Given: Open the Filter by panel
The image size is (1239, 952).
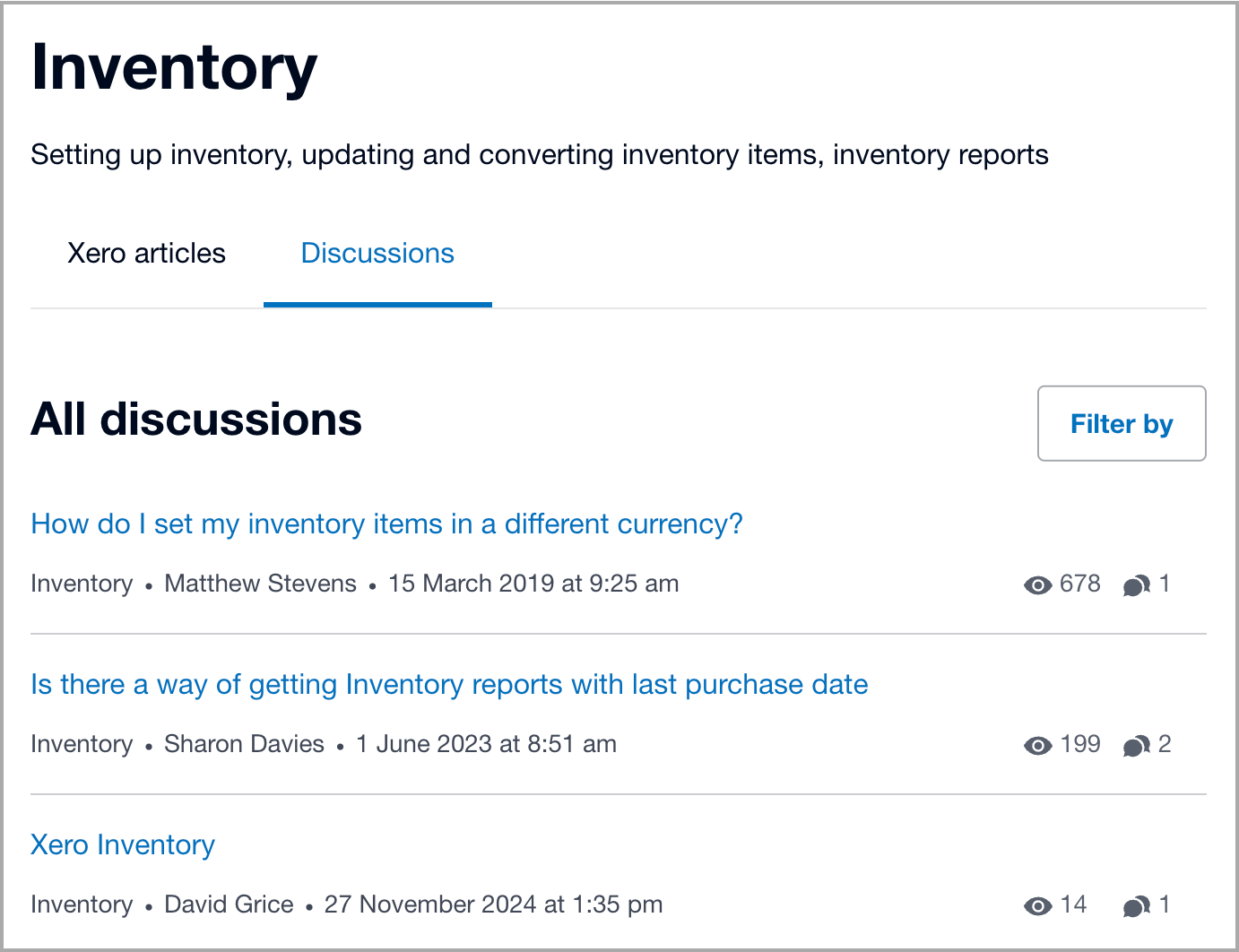Looking at the screenshot, I should pos(1122,423).
